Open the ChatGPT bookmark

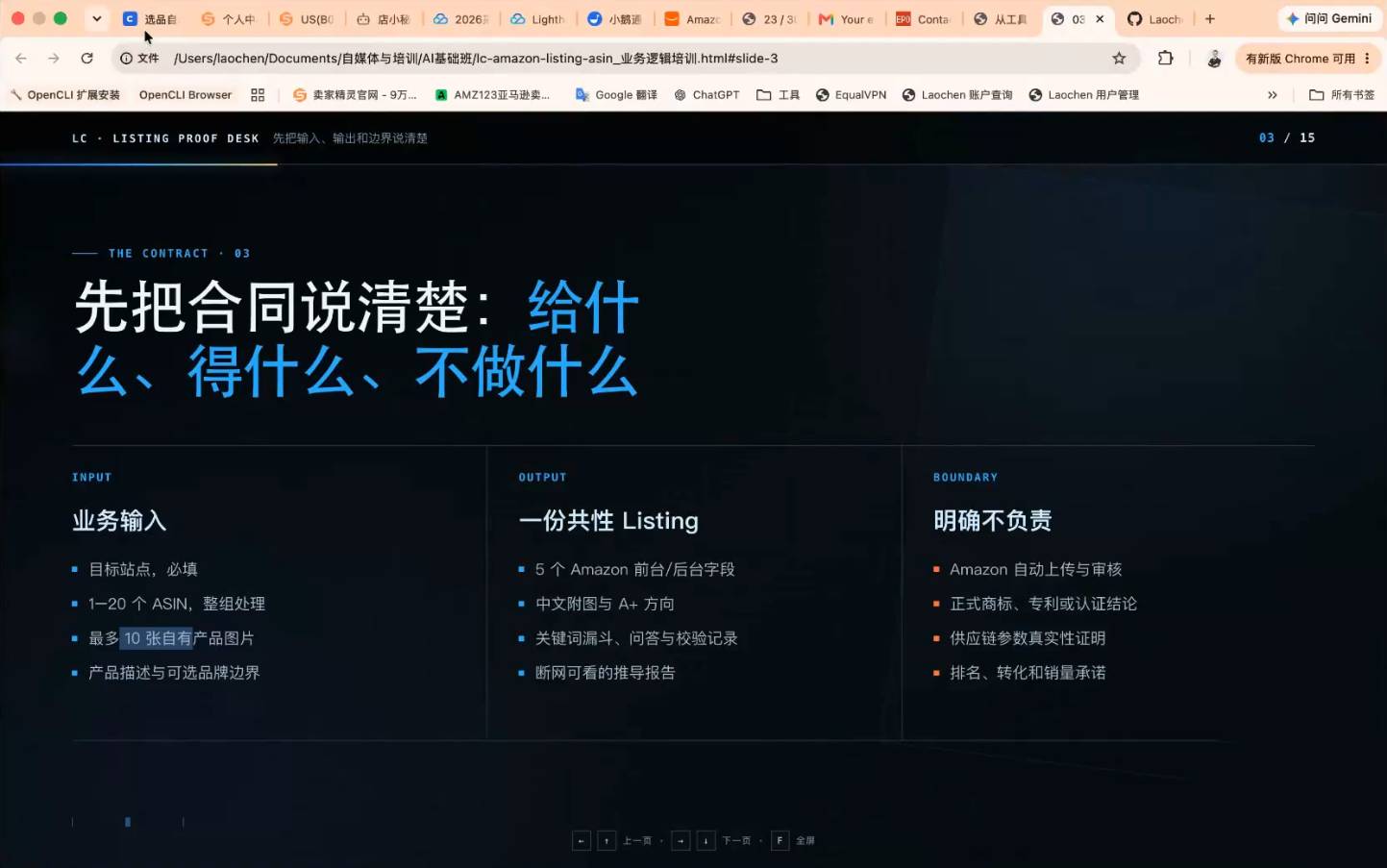tap(706, 95)
